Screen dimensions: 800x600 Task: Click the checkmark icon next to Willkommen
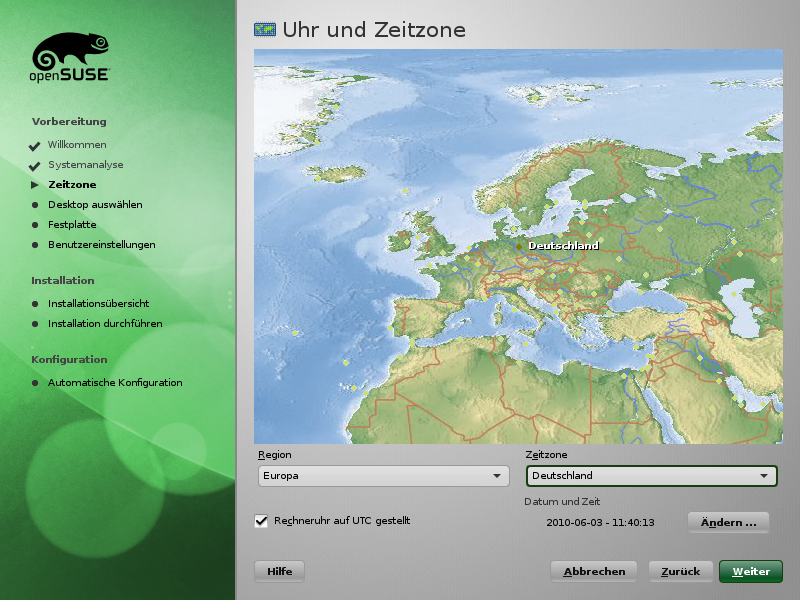point(34,145)
